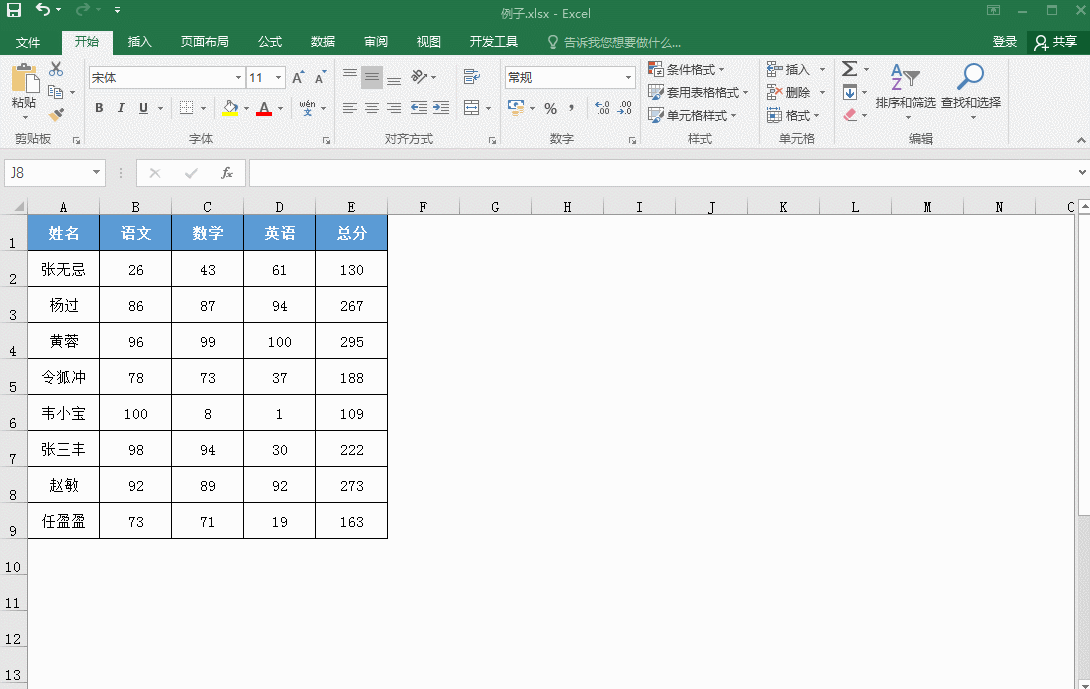1090x689 pixels.
Task: Open the font size 11 dropdown
Action: tap(278, 78)
